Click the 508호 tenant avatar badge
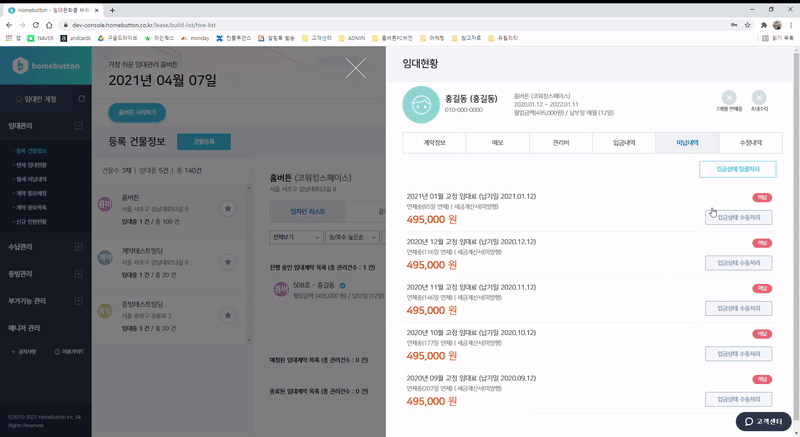The width and height of the screenshot is (800, 437). point(281,290)
